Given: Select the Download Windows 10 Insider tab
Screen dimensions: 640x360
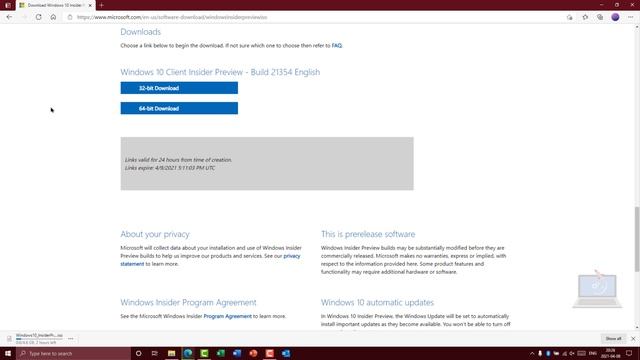Looking at the screenshot, I should click(x=56, y=5).
